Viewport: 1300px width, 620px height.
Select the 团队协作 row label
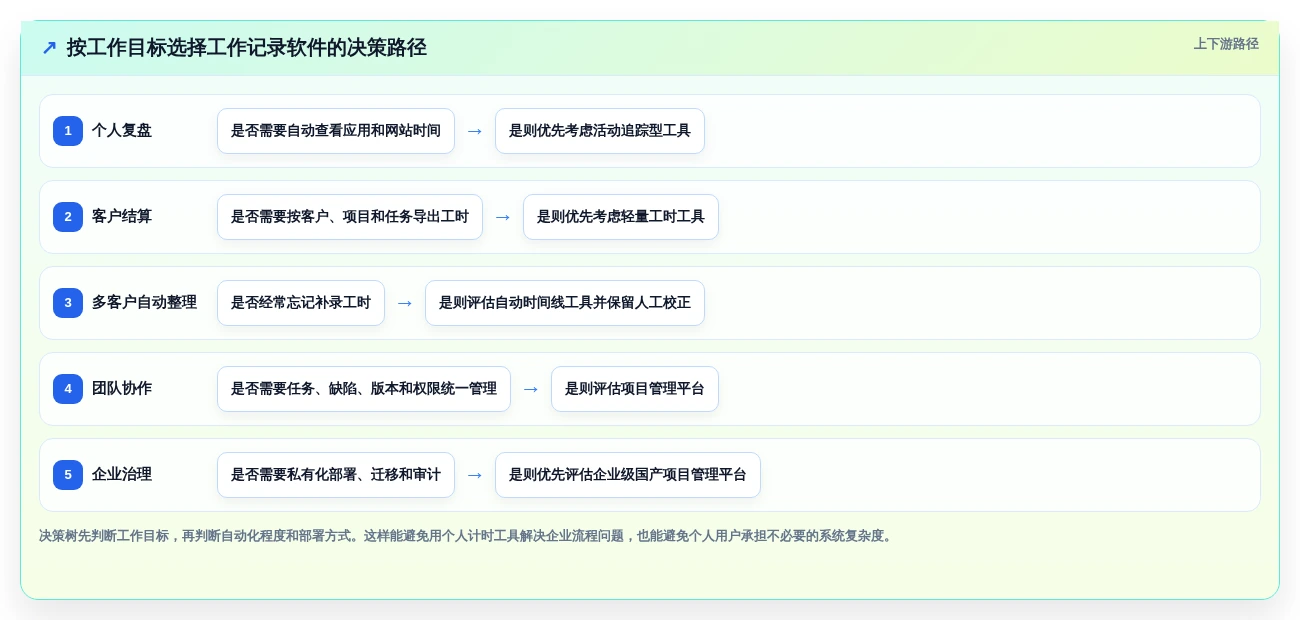[122, 389]
